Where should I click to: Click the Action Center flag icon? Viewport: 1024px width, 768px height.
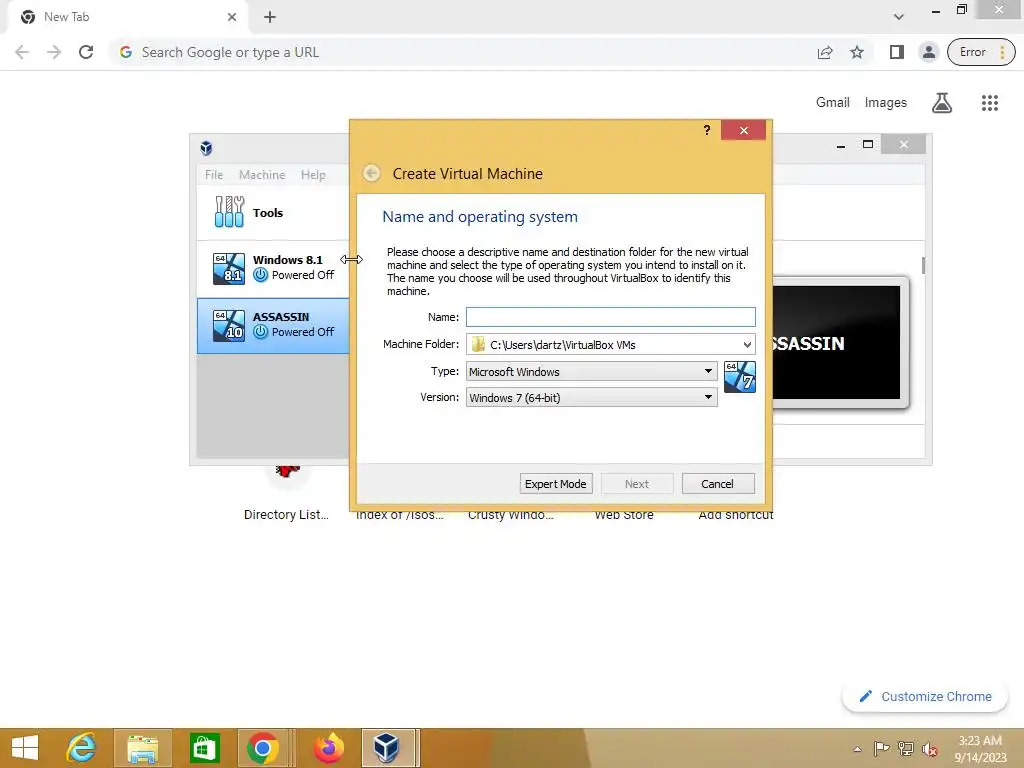pos(882,749)
